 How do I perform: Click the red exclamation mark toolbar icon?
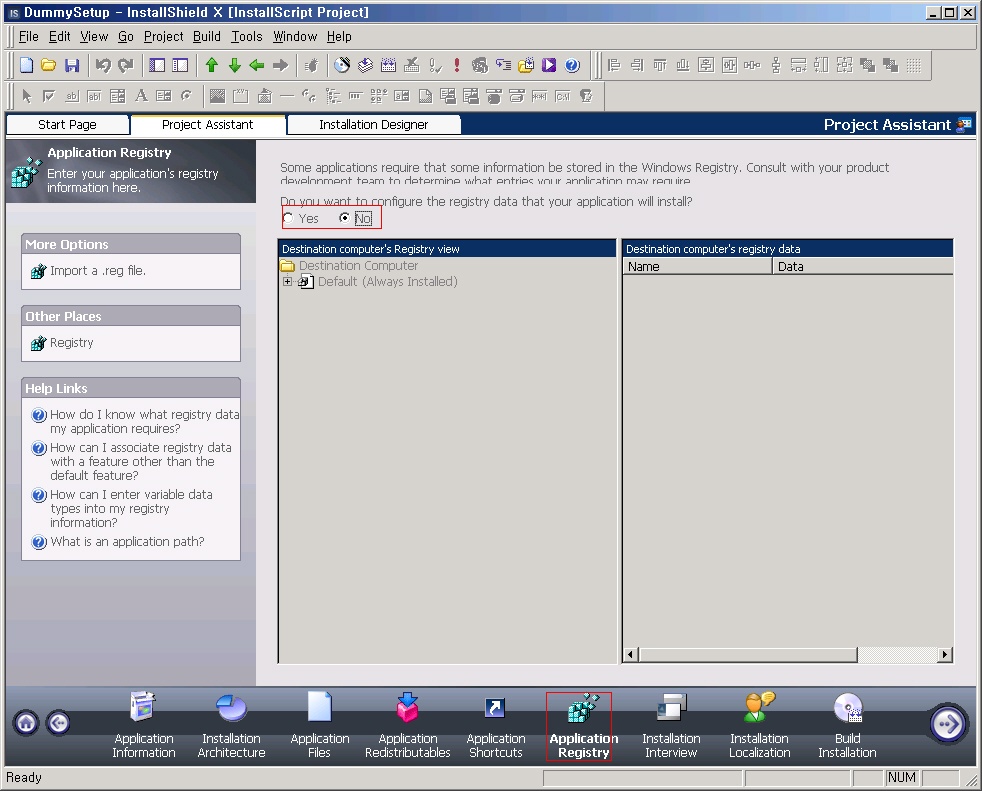tap(457, 65)
